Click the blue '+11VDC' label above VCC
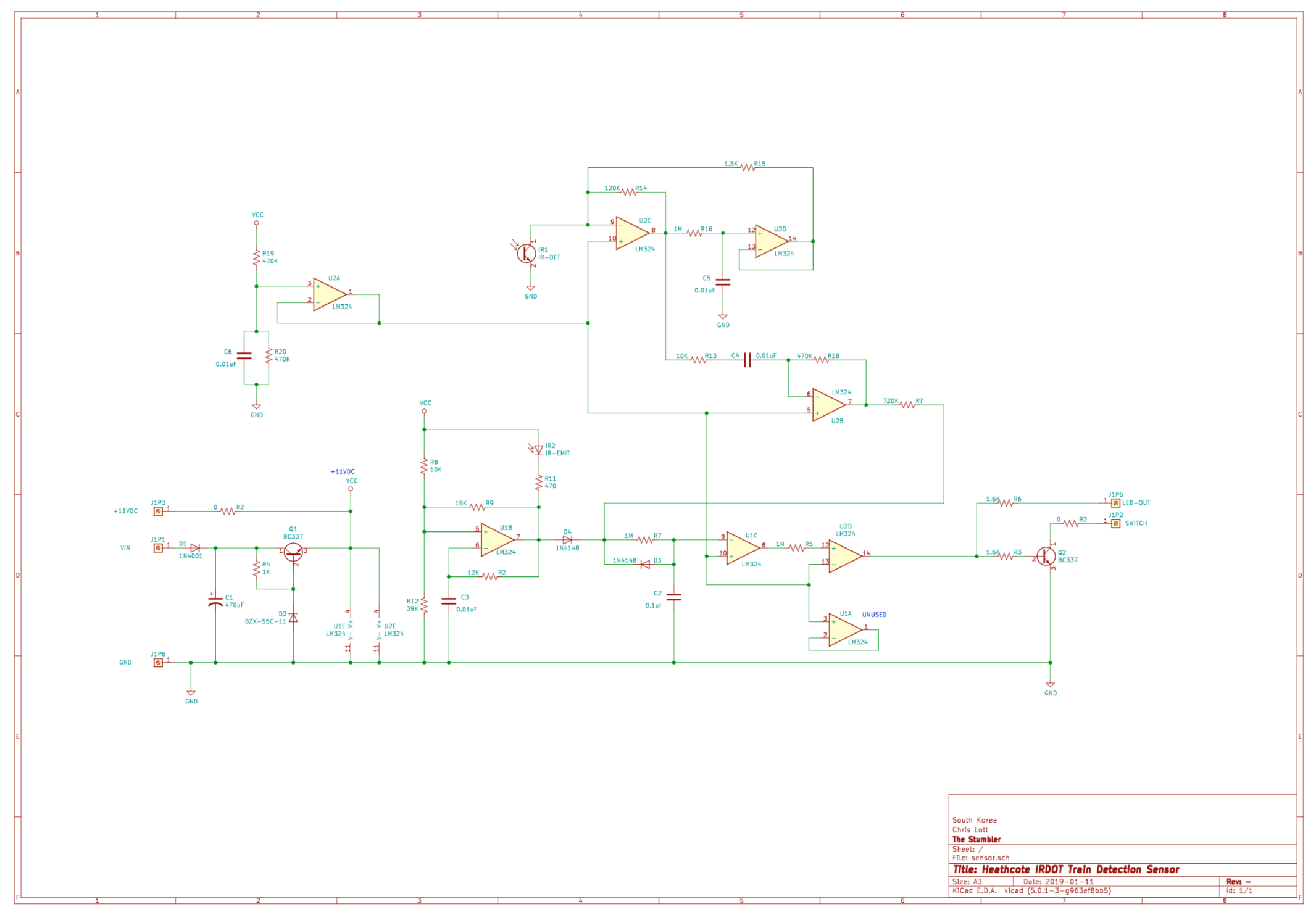Viewport: 1316px width, 912px height. [343, 471]
